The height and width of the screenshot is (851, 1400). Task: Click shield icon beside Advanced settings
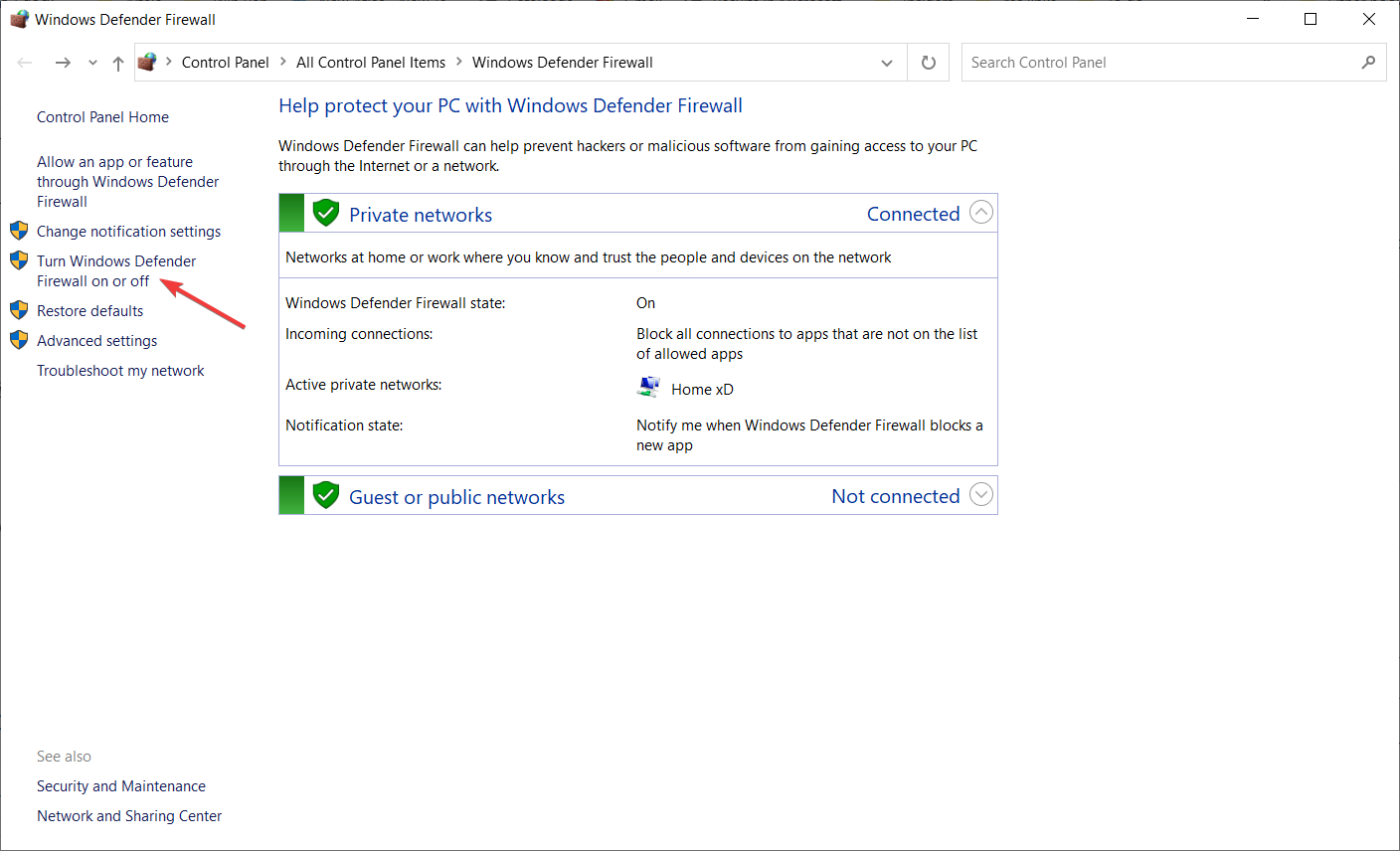click(19, 340)
